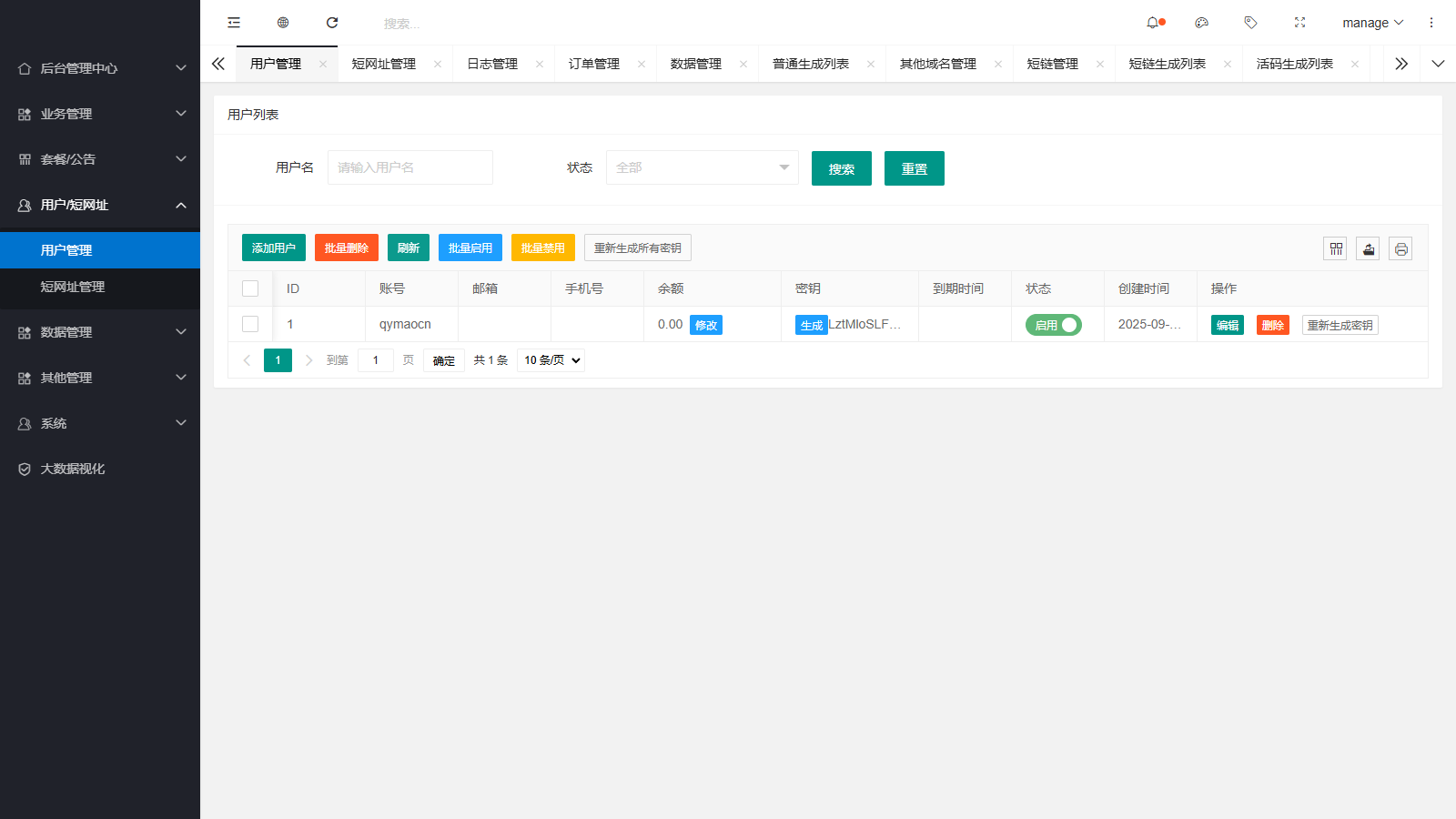Click the export icon above the user table
Viewport: 1456px width, 819px height.
[1368, 248]
